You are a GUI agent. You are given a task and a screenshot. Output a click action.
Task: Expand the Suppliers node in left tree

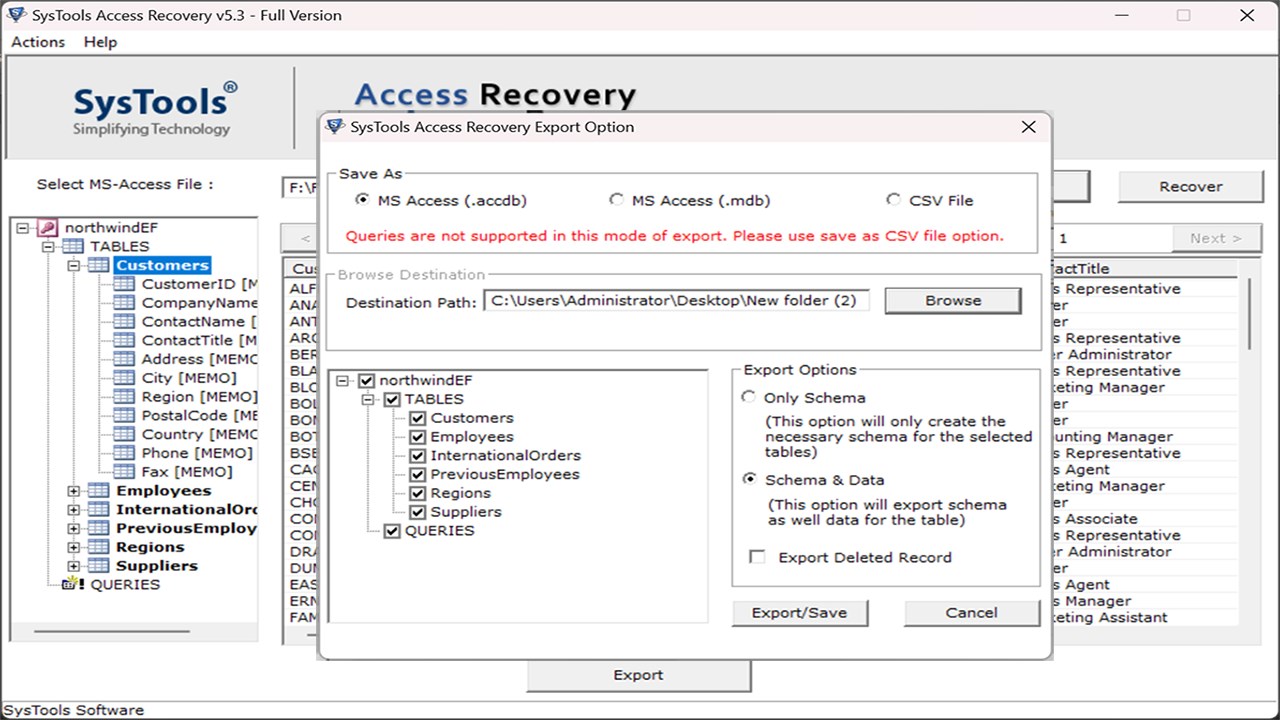(x=73, y=566)
